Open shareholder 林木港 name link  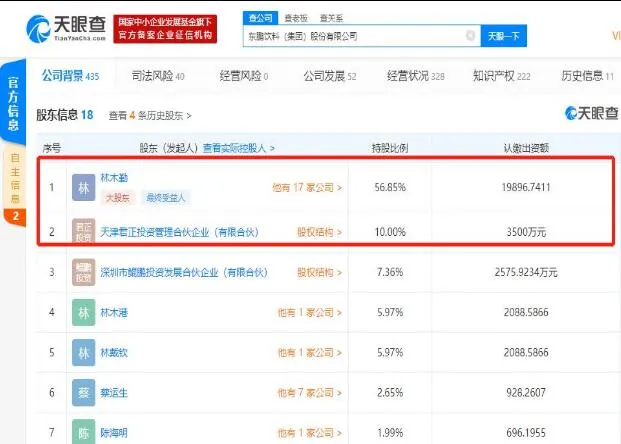pyautogui.click(x=114, y=313)
